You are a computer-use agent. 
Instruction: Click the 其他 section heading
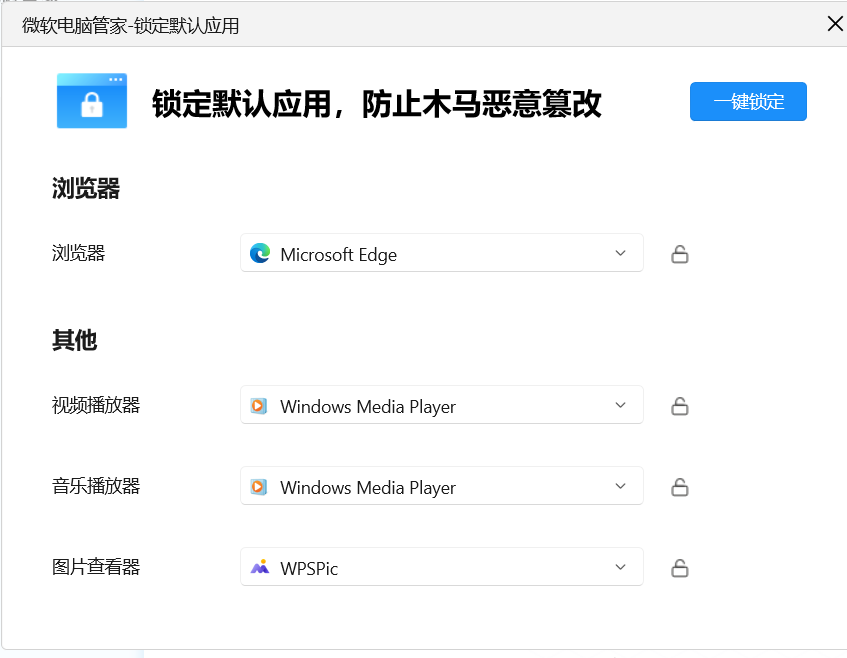[x=74, y=340]
